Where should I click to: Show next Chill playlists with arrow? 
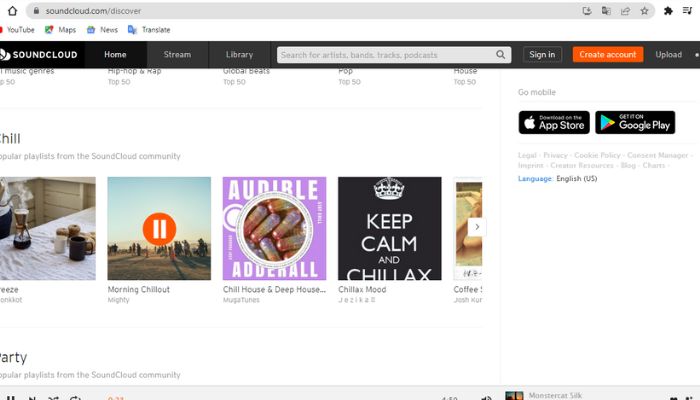pyautogui.click(x=477, y=227)
